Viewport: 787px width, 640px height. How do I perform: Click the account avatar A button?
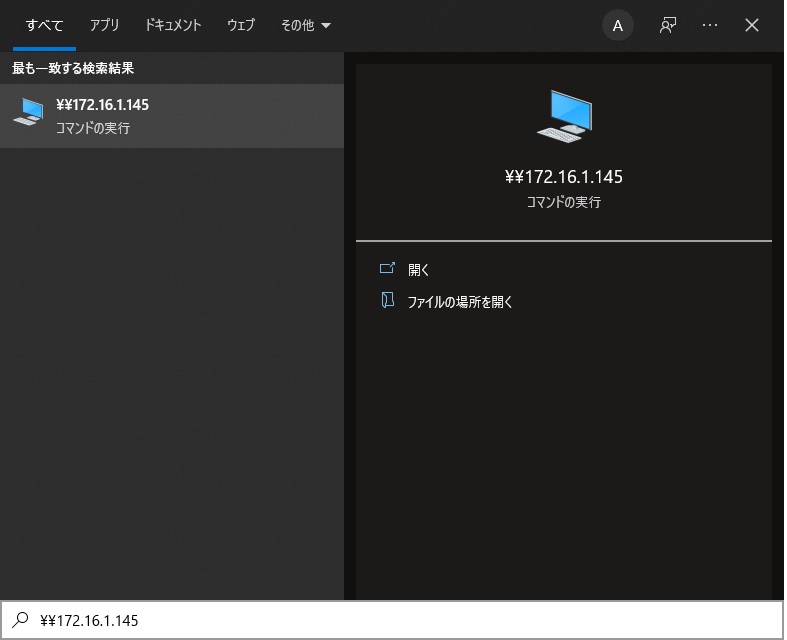(x=617, y=26)
